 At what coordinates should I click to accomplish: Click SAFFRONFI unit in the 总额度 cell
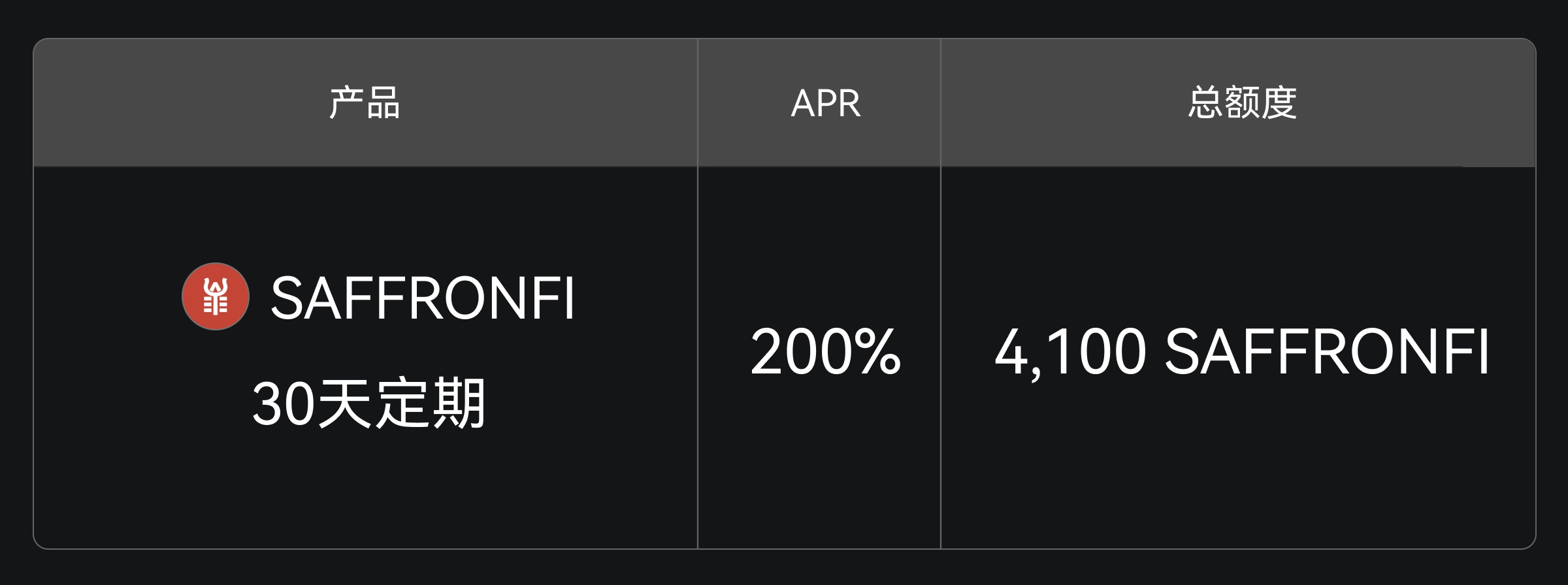[1326, 353]
